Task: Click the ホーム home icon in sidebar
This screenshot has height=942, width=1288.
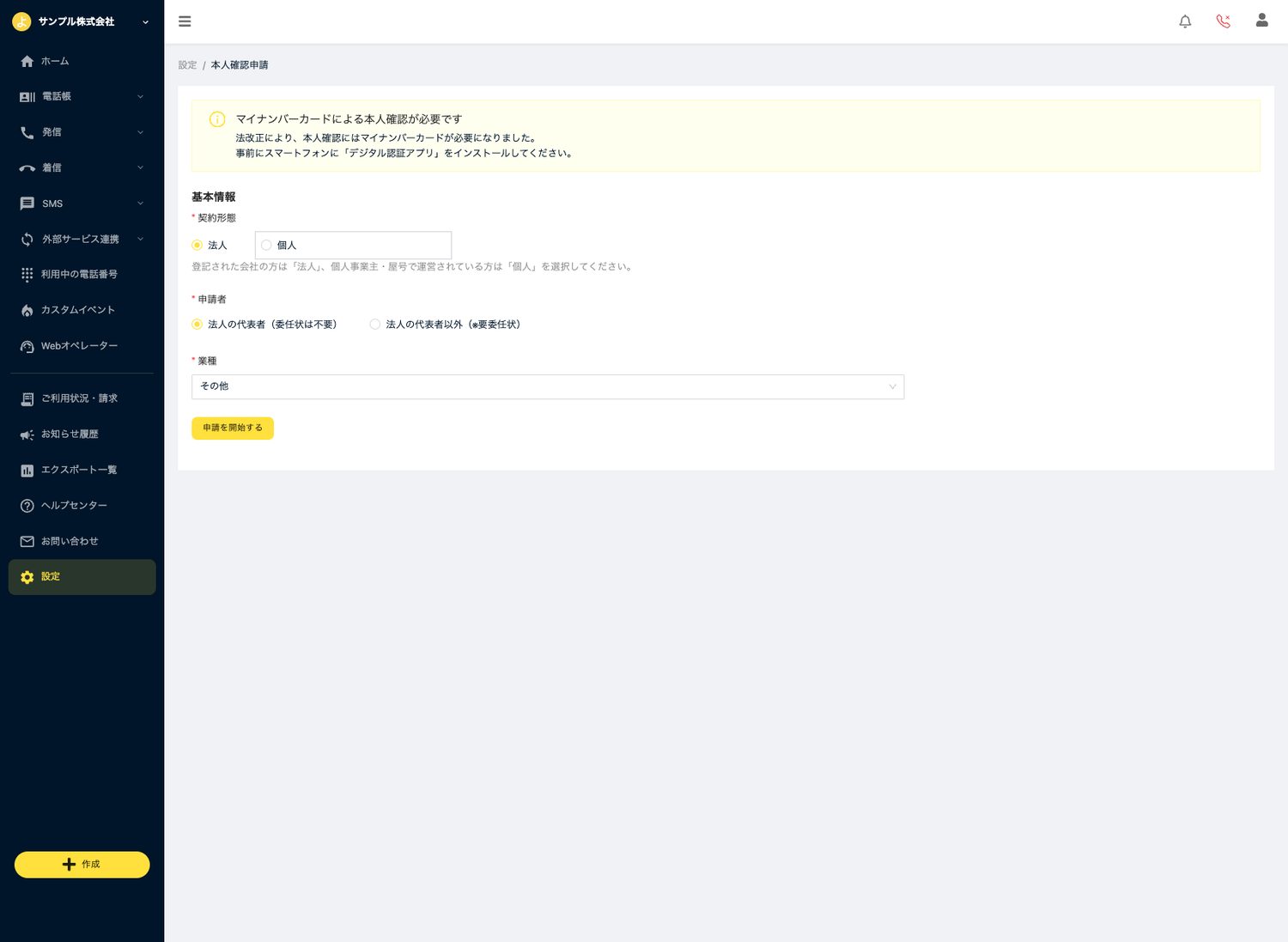Action: [x=27, y=61]
